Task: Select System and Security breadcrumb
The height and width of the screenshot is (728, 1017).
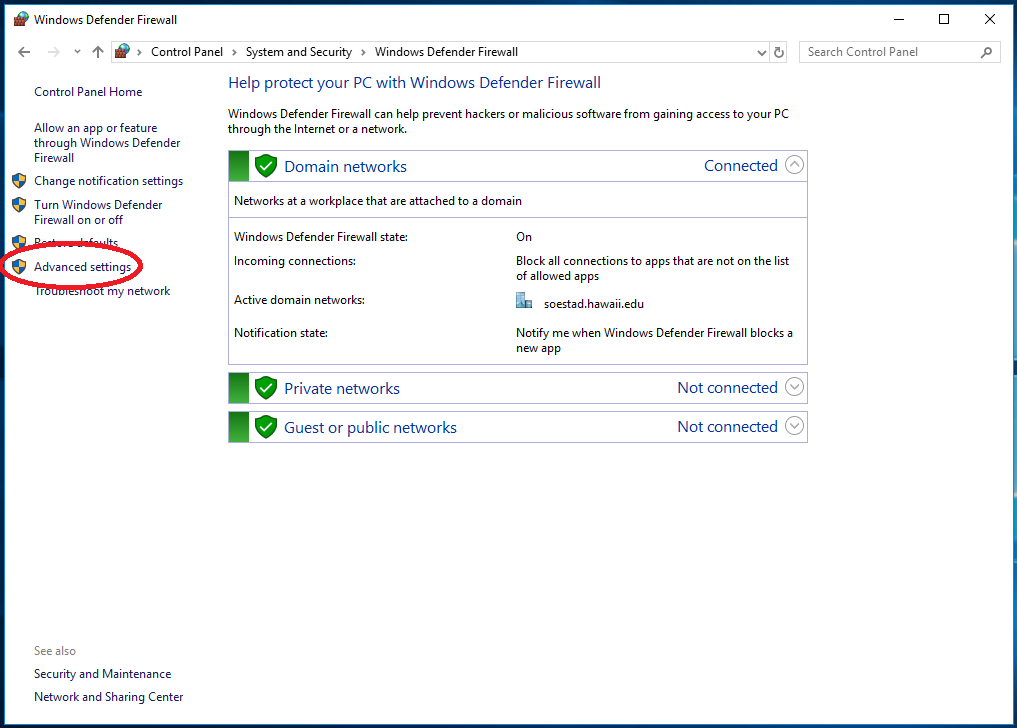Action: pos(298,52)
